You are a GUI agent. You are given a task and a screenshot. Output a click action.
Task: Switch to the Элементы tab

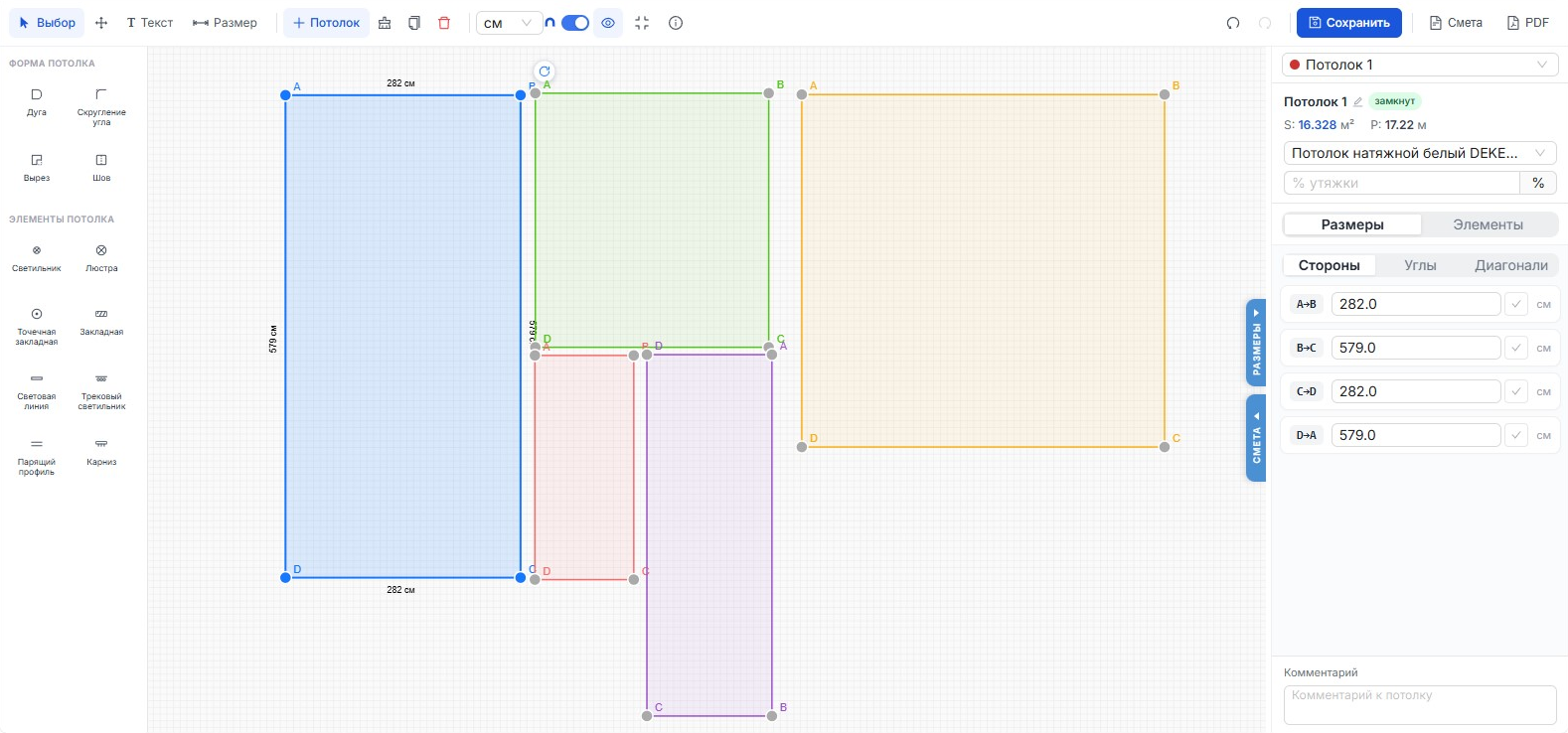(1489, 224)
